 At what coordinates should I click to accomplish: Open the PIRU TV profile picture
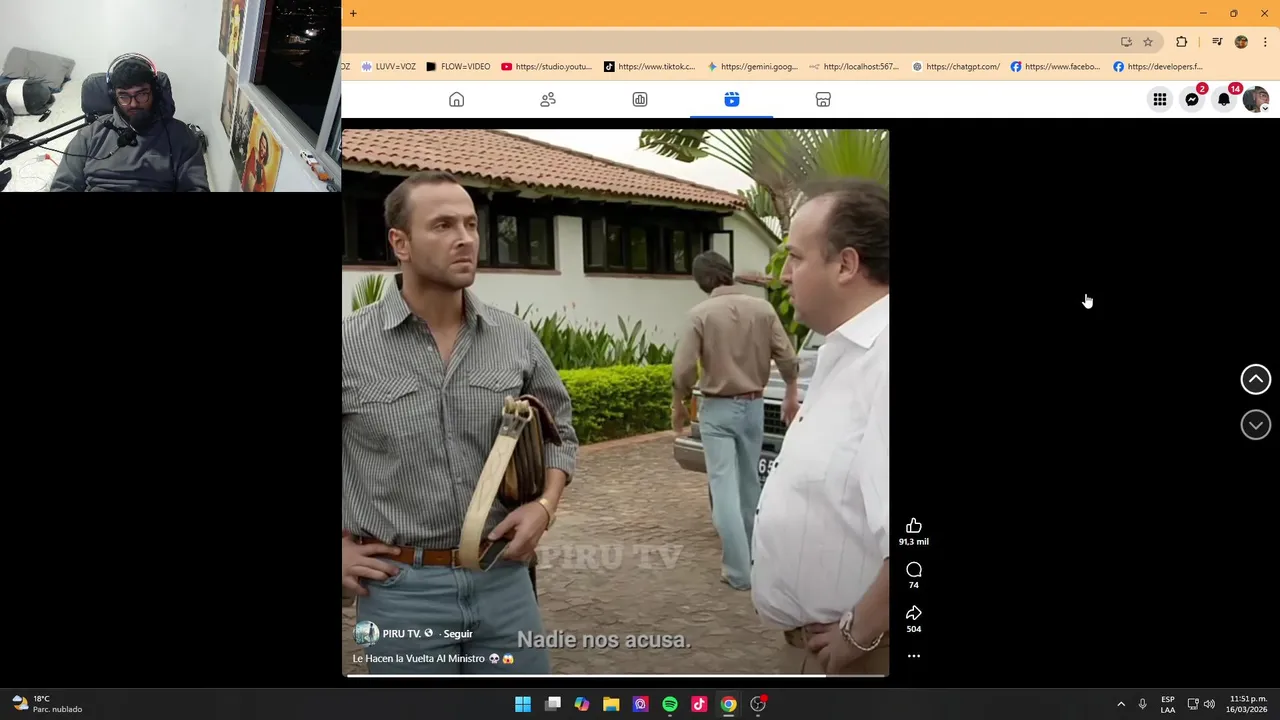coord(366,634)
